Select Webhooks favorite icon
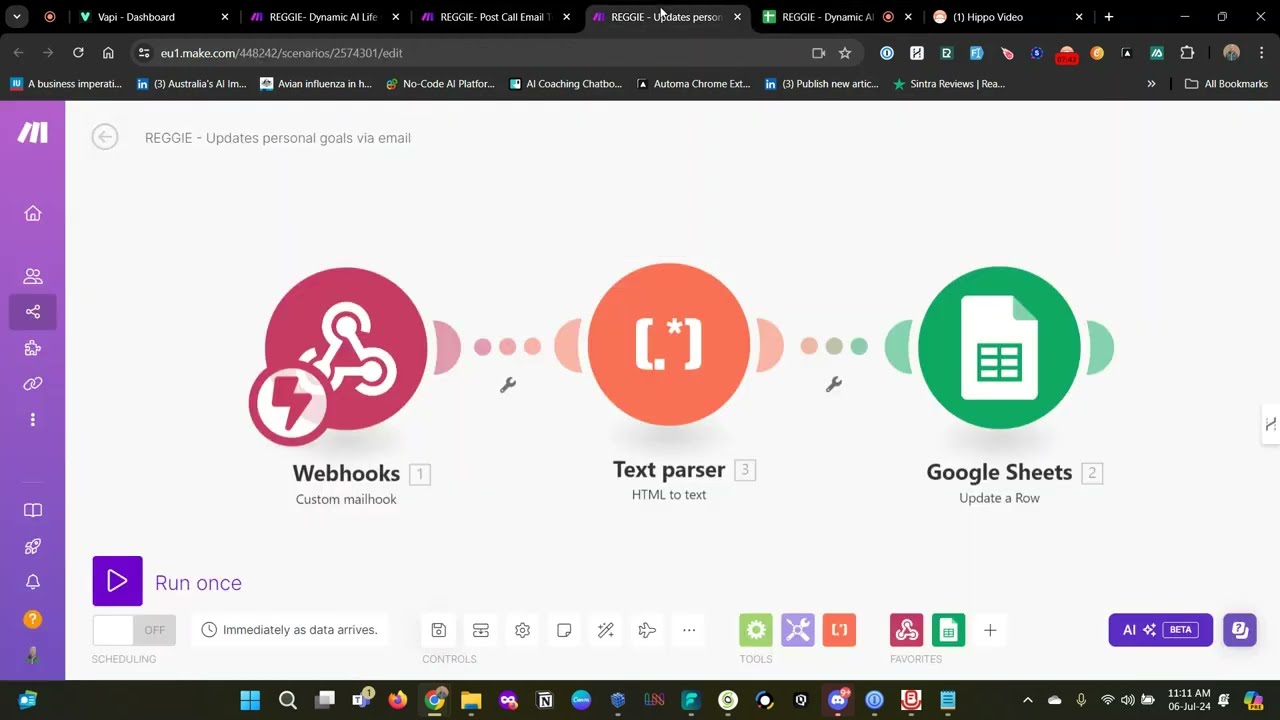Image resolution: width=1280 pixels, height=720 pixels. pos(907,630)
